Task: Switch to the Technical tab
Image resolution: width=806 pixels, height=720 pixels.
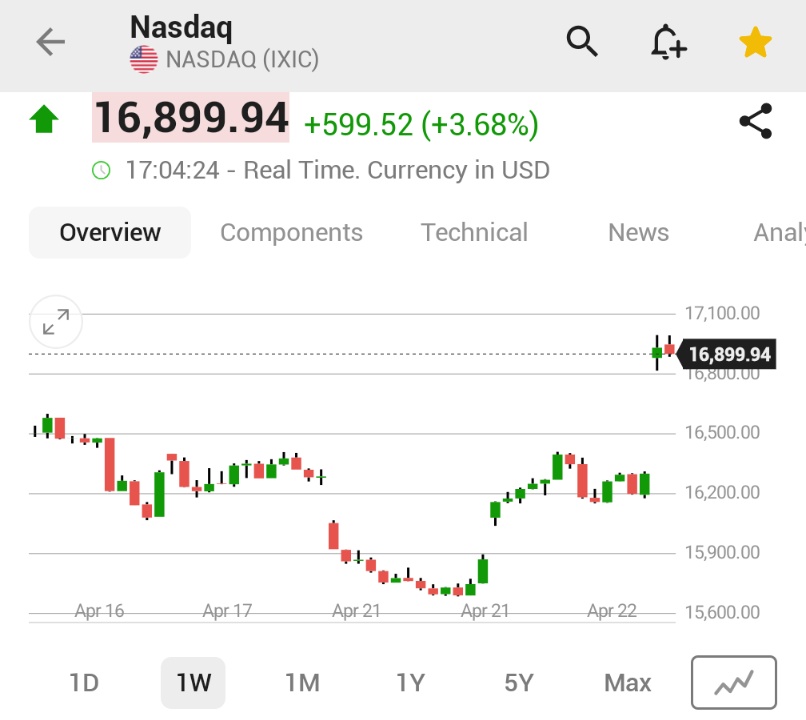Action: tap(474, 232)
